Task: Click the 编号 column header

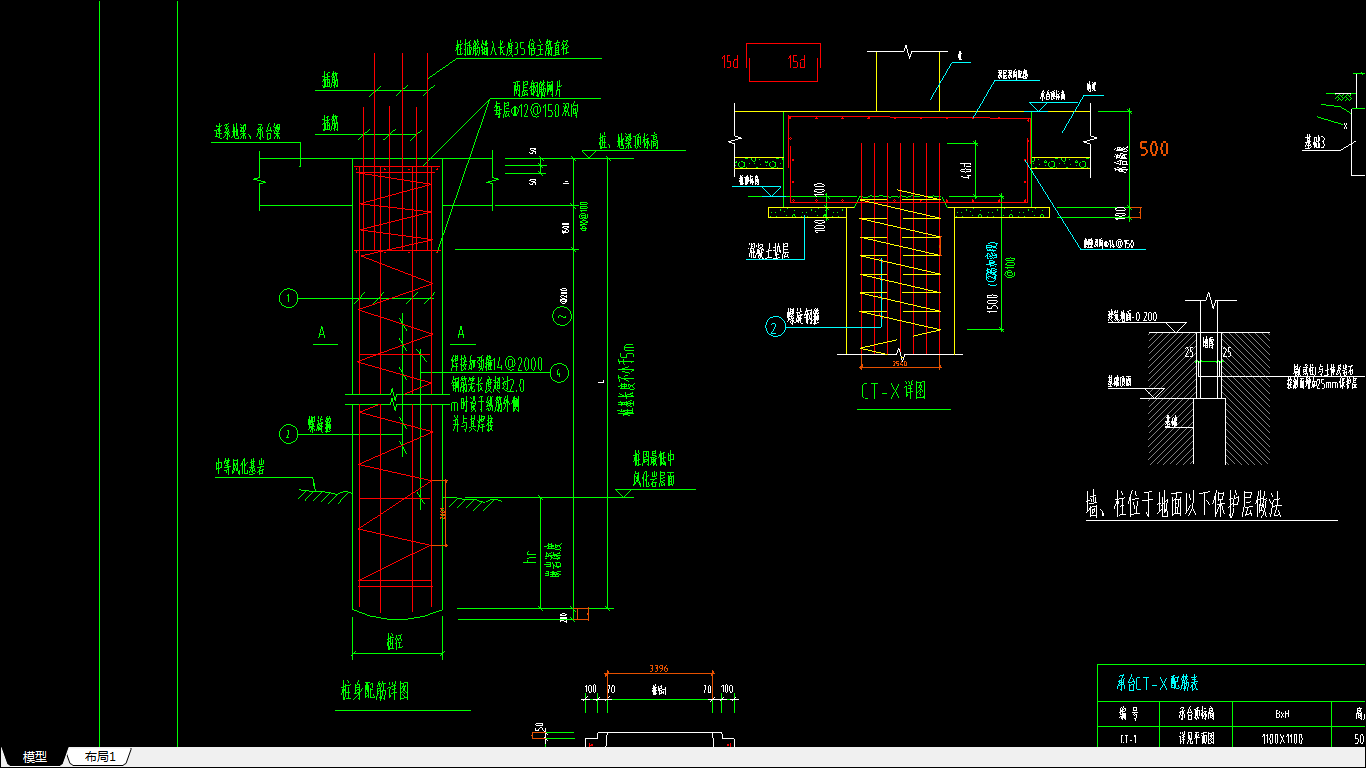Action: coord(1128,714)
